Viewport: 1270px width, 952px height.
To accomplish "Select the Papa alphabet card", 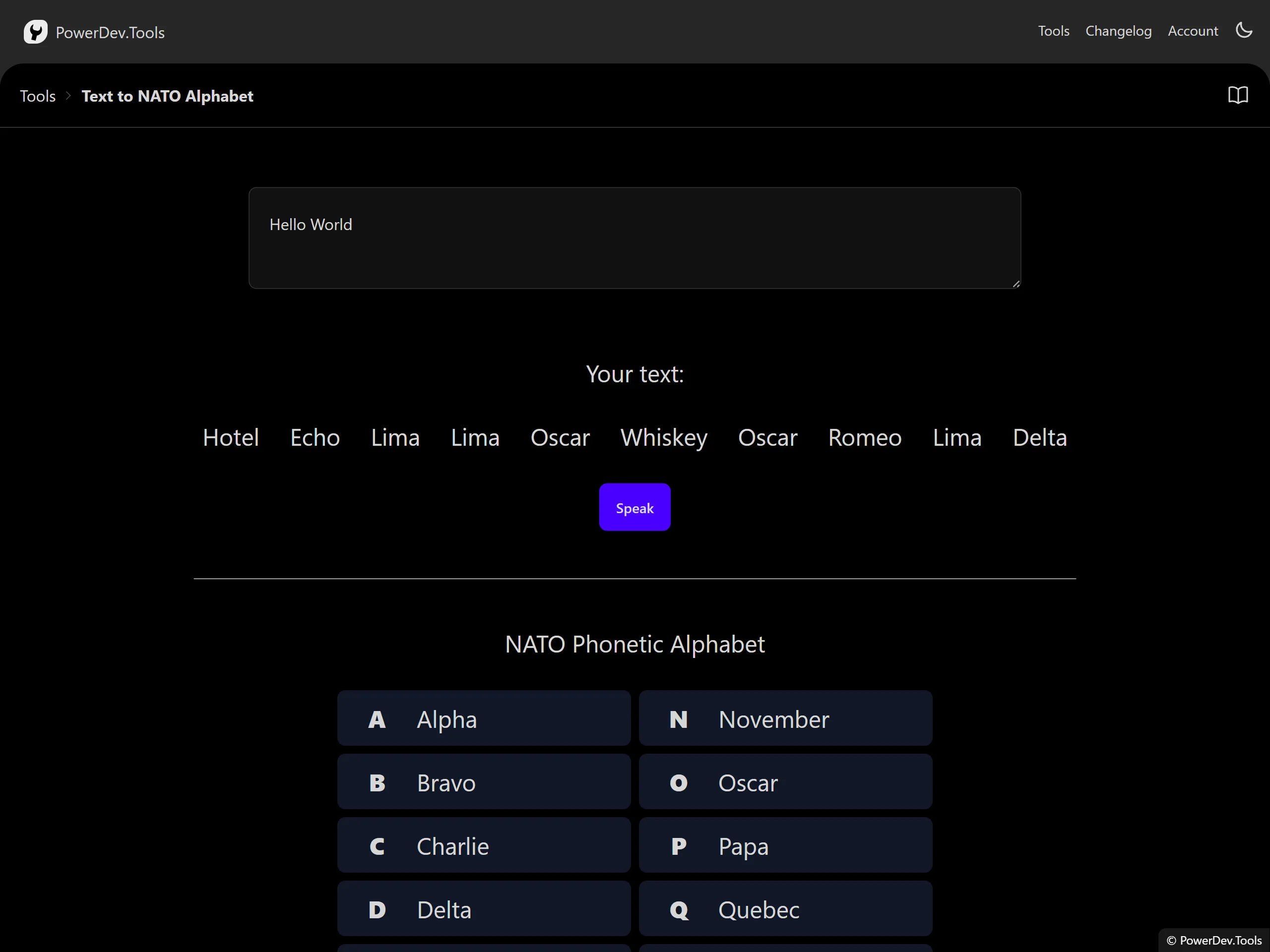I will point(785,845).
